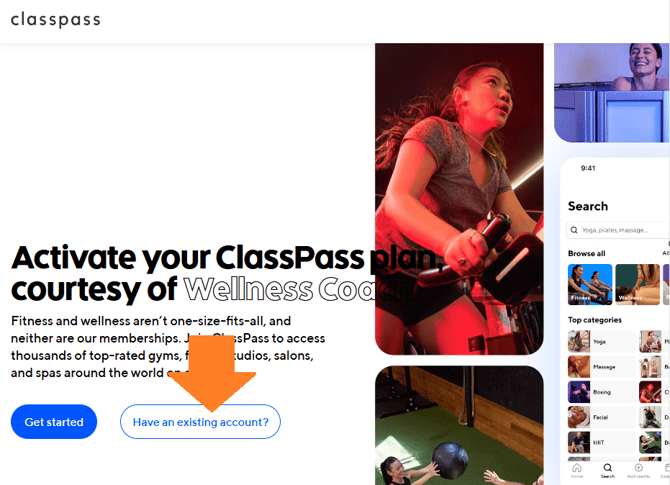The height and width of the screenshot is (485, 670).
Task: Select the Facial category tile
Action: click(x=602, y=417)
